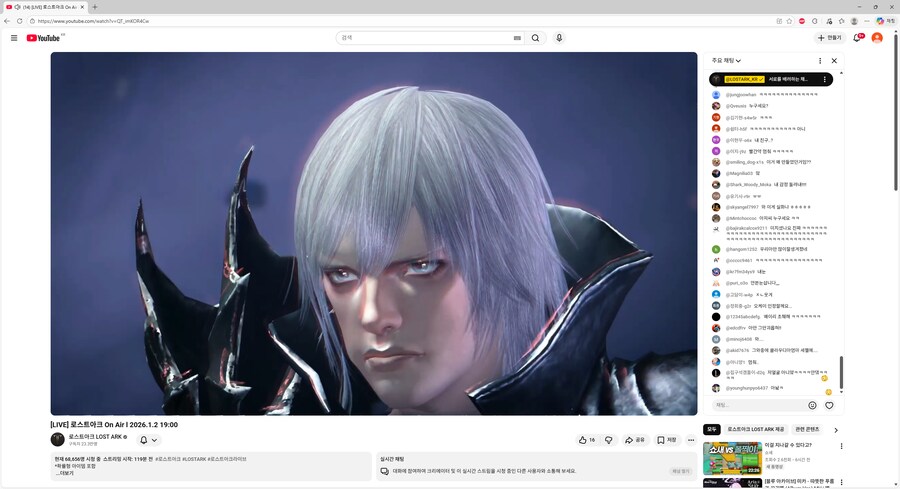Open the live chat panel options menu
The image size is (900, 489).
[820, 60]
